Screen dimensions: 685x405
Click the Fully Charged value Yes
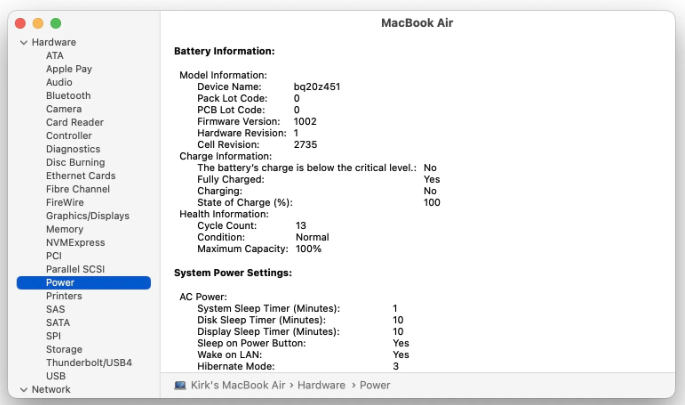pyautogui.click(x=432, y=180)
